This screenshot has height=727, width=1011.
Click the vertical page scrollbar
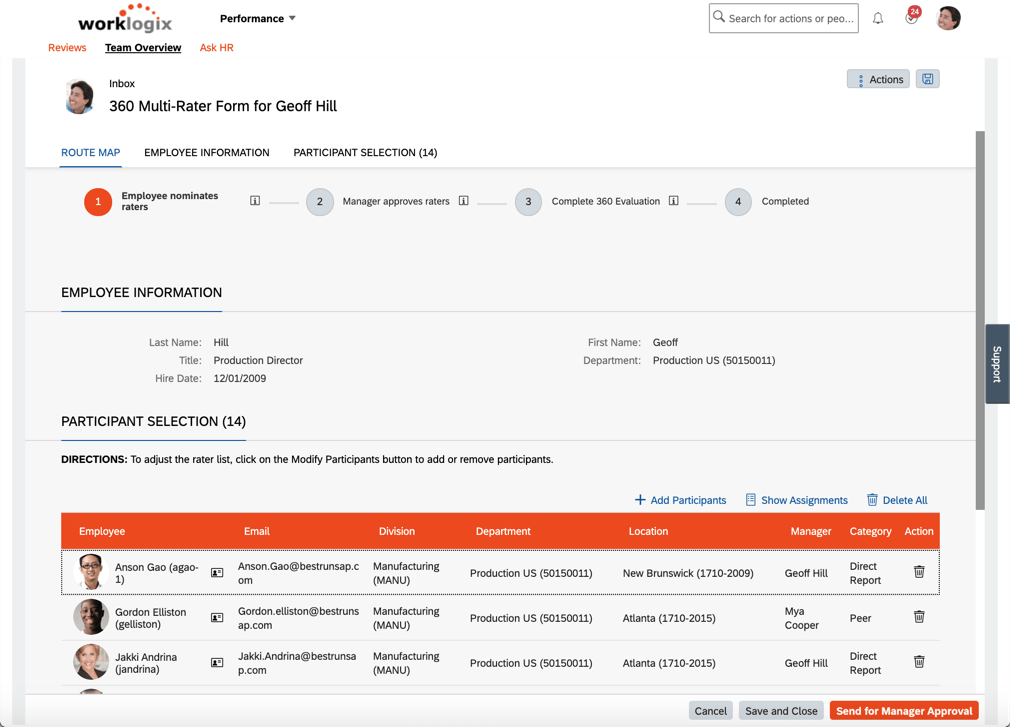tap(980, 320)
